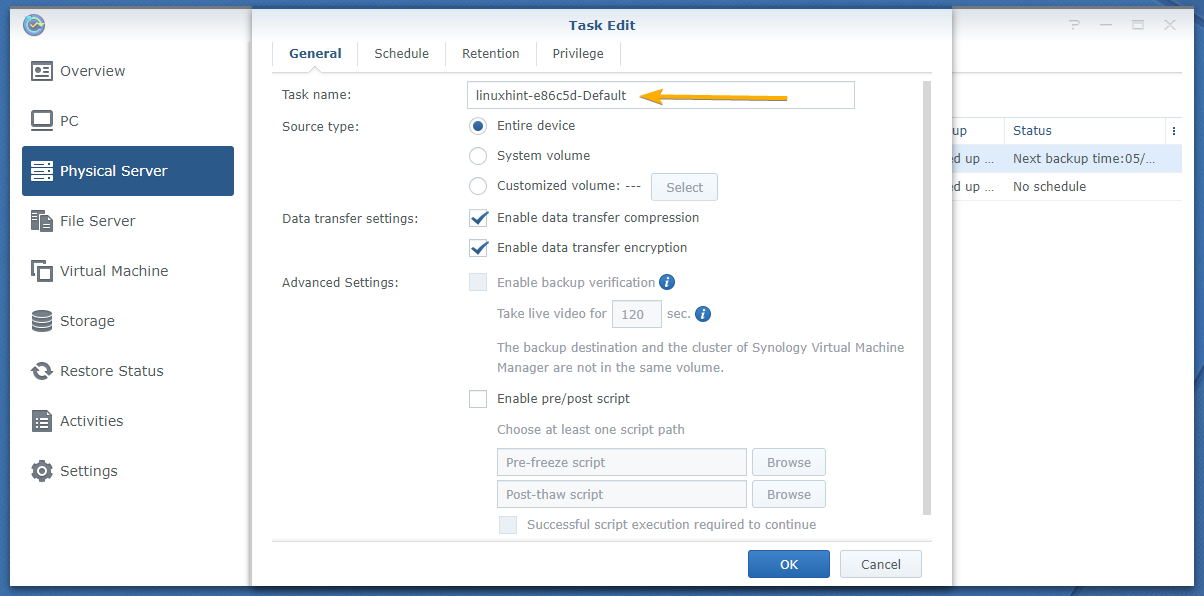Click the Overview sidebar icon
Screen dimensions: 1204x596
coord(42,71)
